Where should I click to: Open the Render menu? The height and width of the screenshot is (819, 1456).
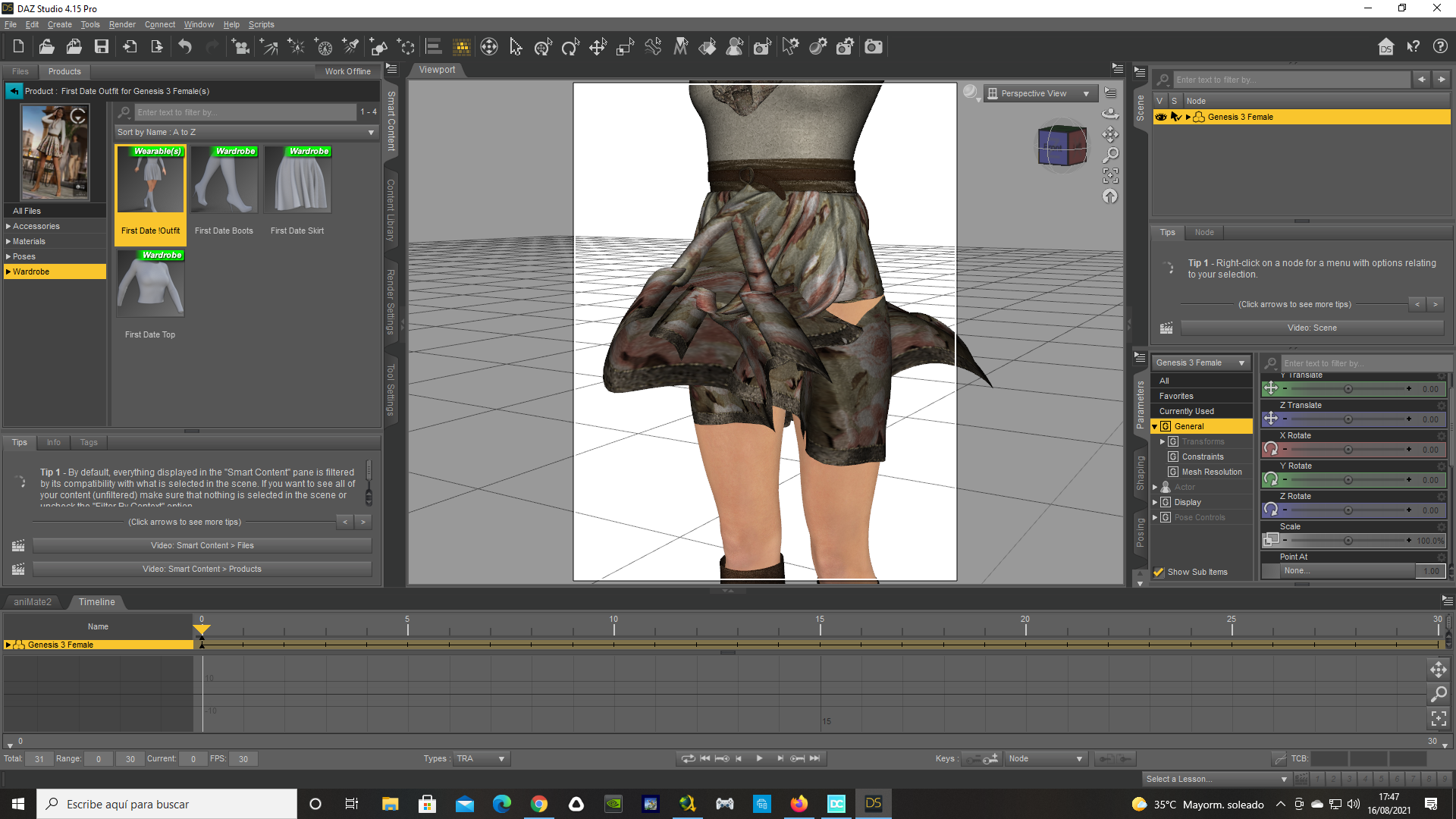coord(122,24)
